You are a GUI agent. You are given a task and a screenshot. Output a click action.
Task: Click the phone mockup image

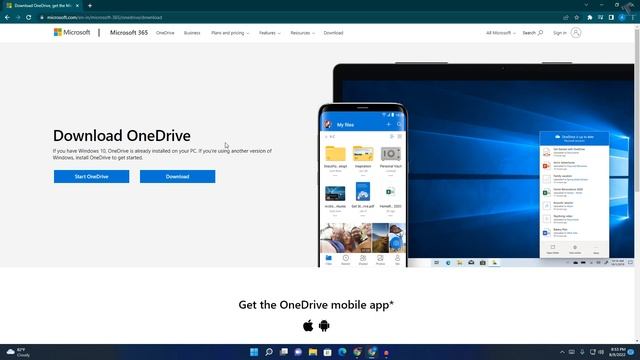point(362,185)
